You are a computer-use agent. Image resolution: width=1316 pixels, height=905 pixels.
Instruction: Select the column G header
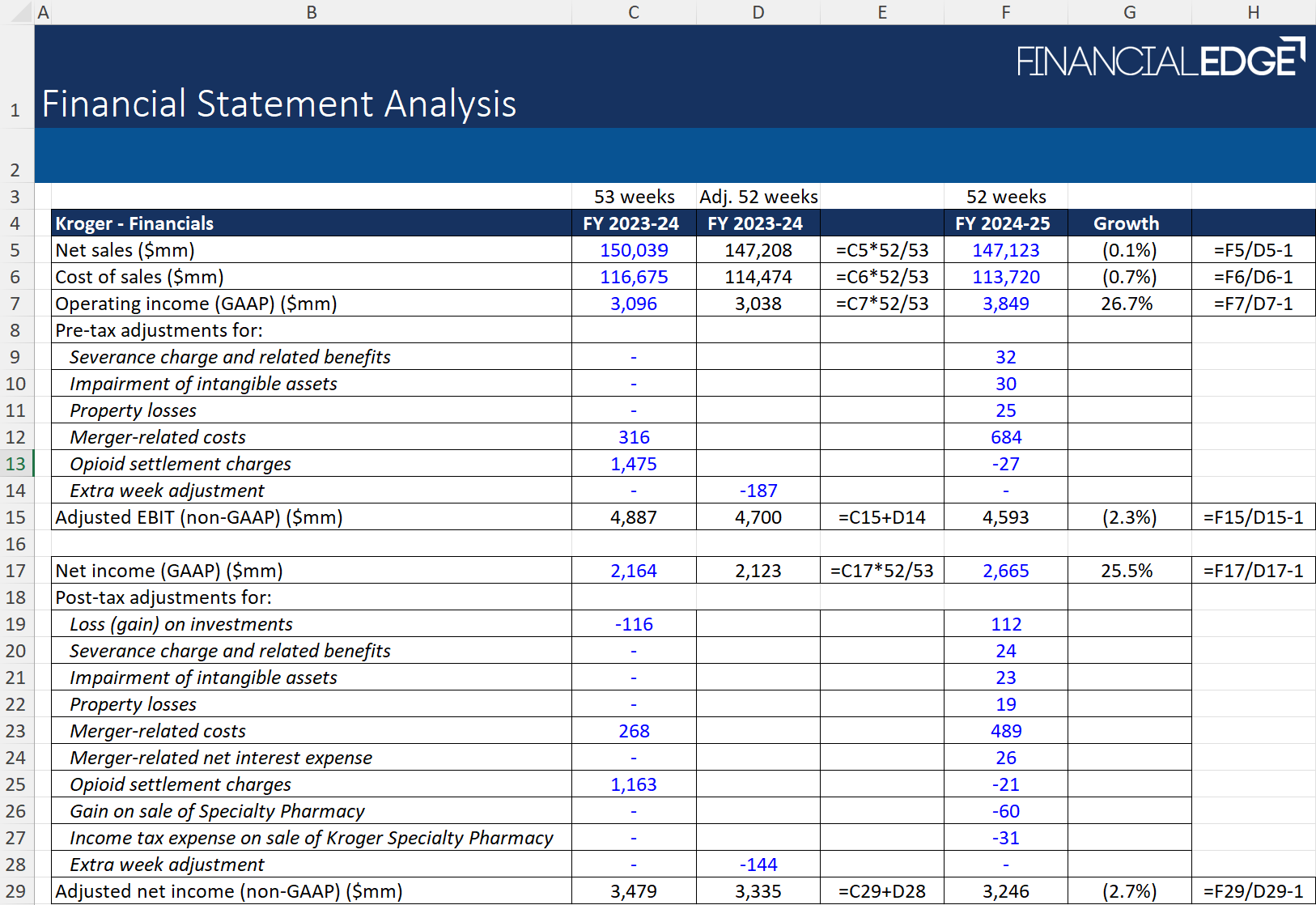[1129, 12]
